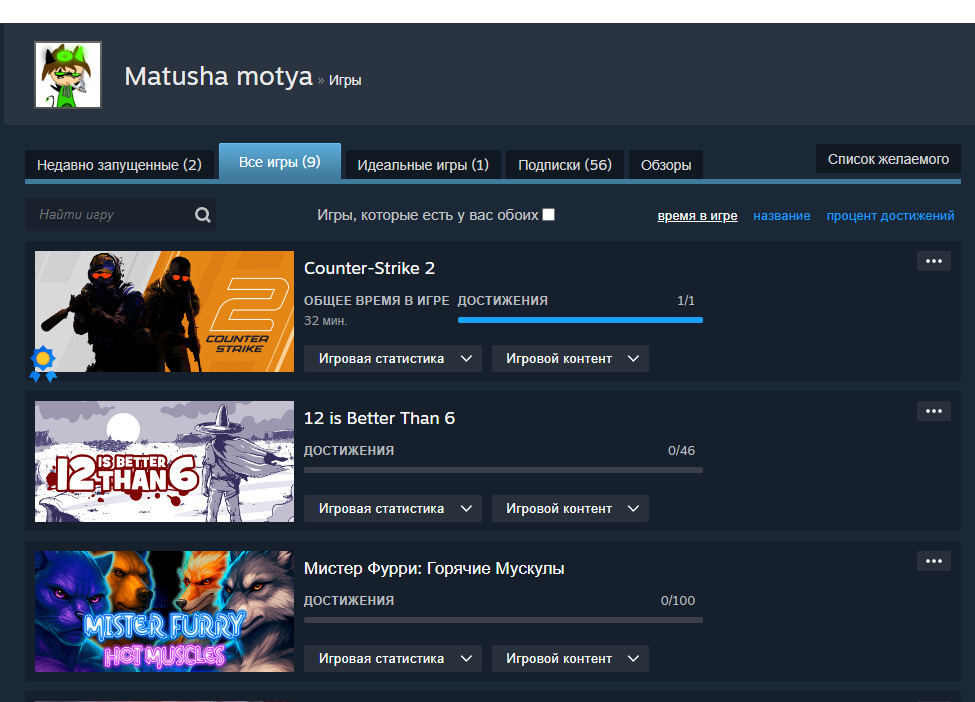
Task: Click the 32 мин. playtime value
Action: [325, 321]
